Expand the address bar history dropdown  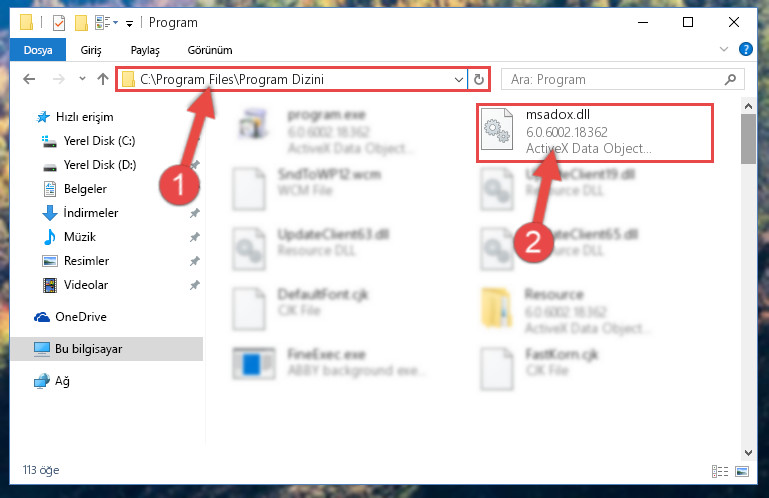459,79
